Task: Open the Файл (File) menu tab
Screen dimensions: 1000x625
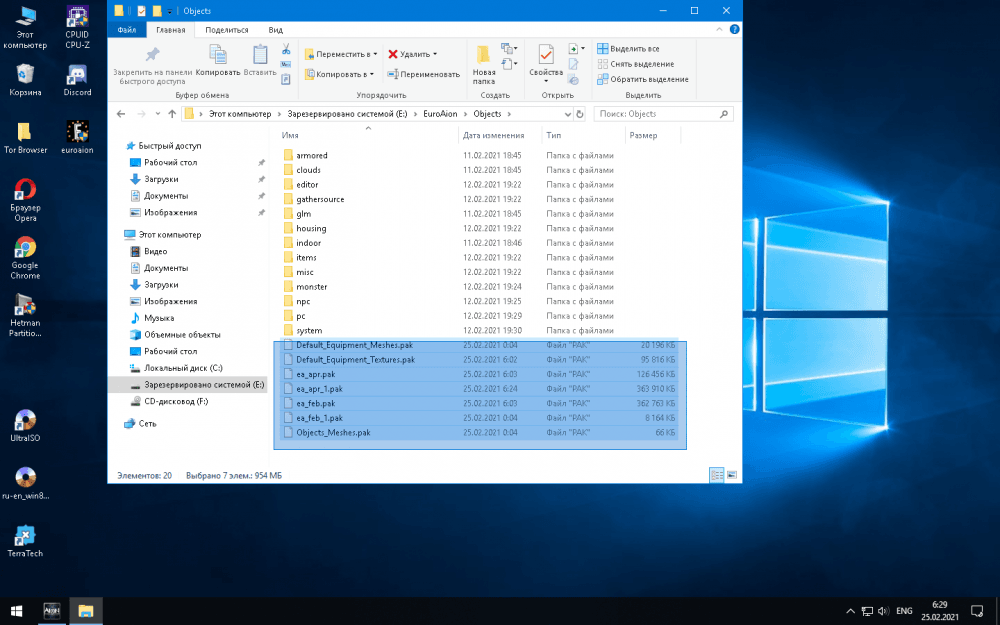Action: pyautogui.click(x=127, y=30)
